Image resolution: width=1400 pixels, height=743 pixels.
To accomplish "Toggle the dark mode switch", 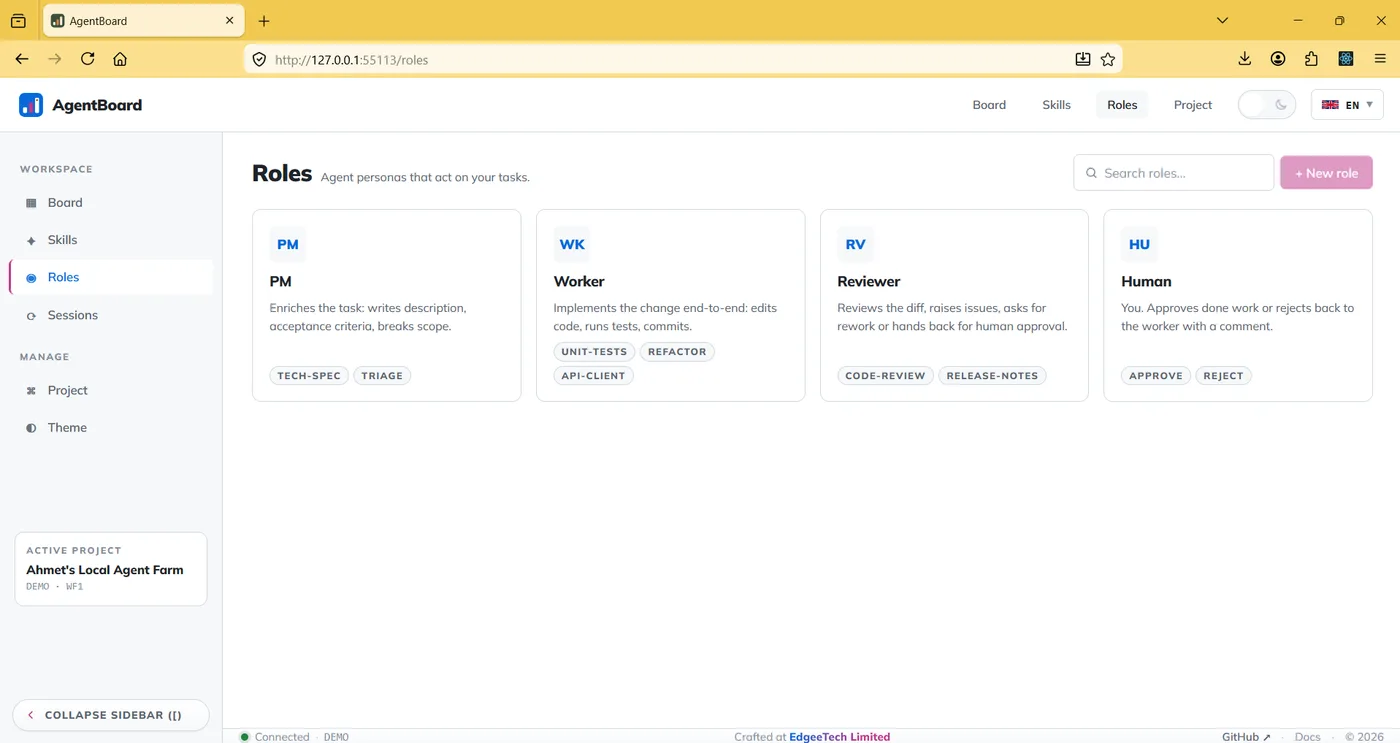I will click(x=1267, y=105).
